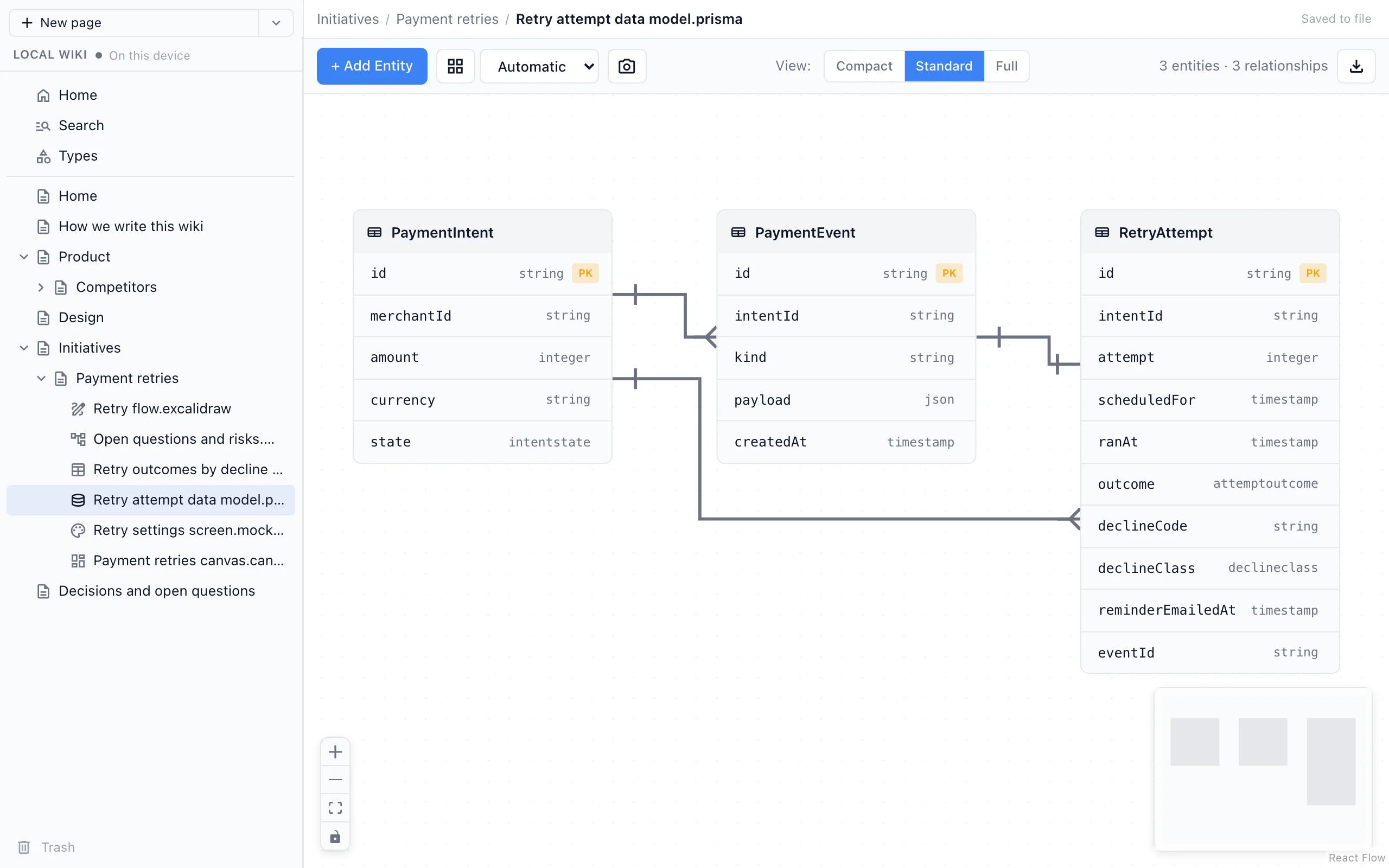Switch view to Standard

coord(944,66)
